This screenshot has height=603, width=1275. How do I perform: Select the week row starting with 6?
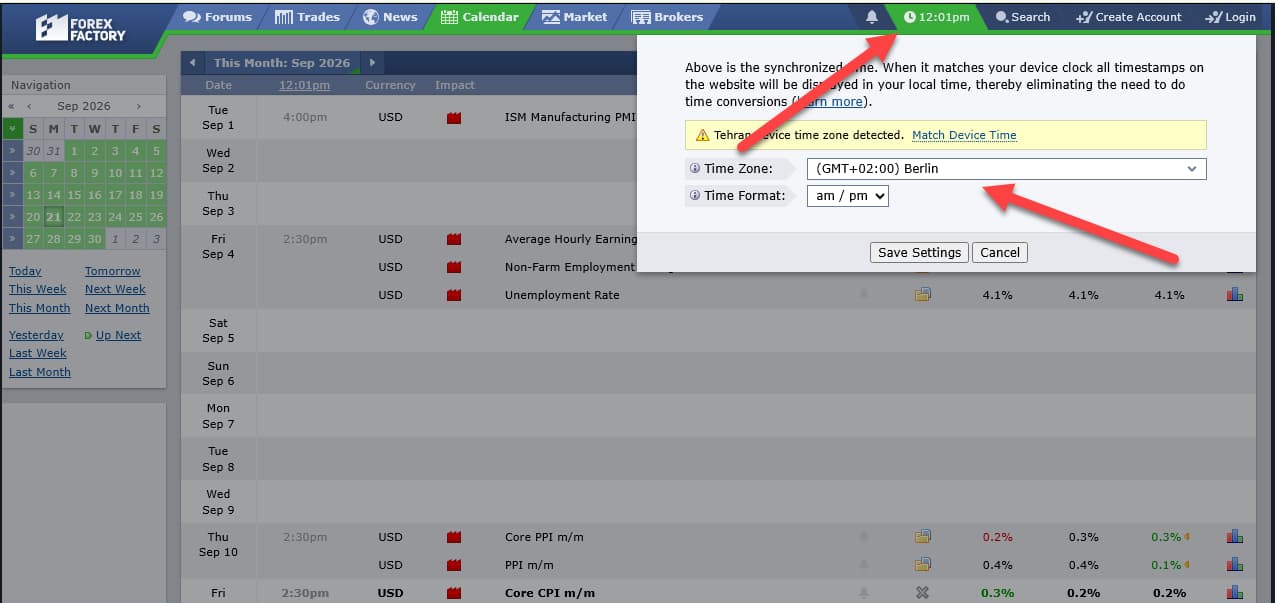(x=12, y=173)
